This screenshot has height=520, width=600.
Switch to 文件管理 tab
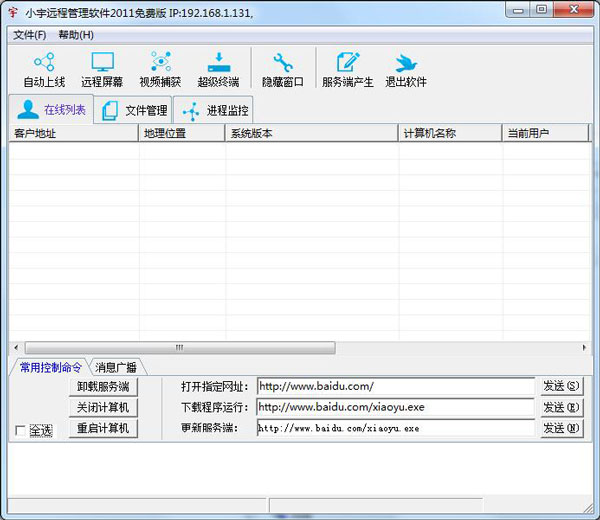pos(134,111)
